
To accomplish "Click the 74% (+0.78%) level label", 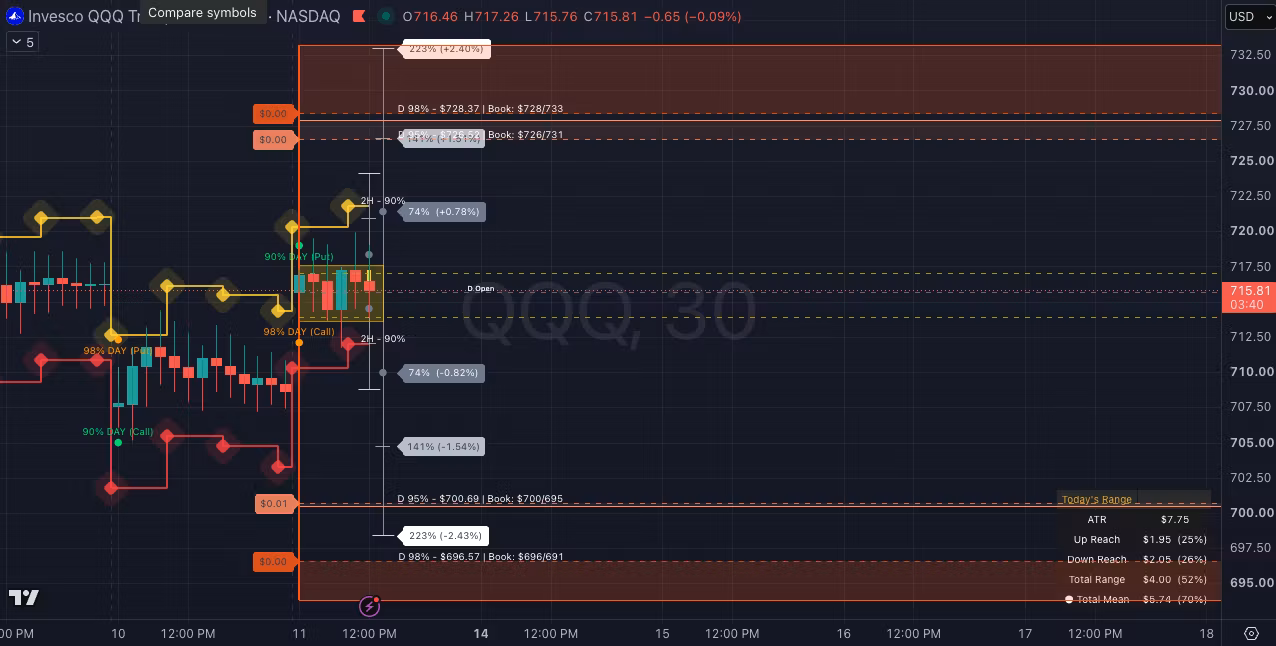I will (x=444, y=212).
